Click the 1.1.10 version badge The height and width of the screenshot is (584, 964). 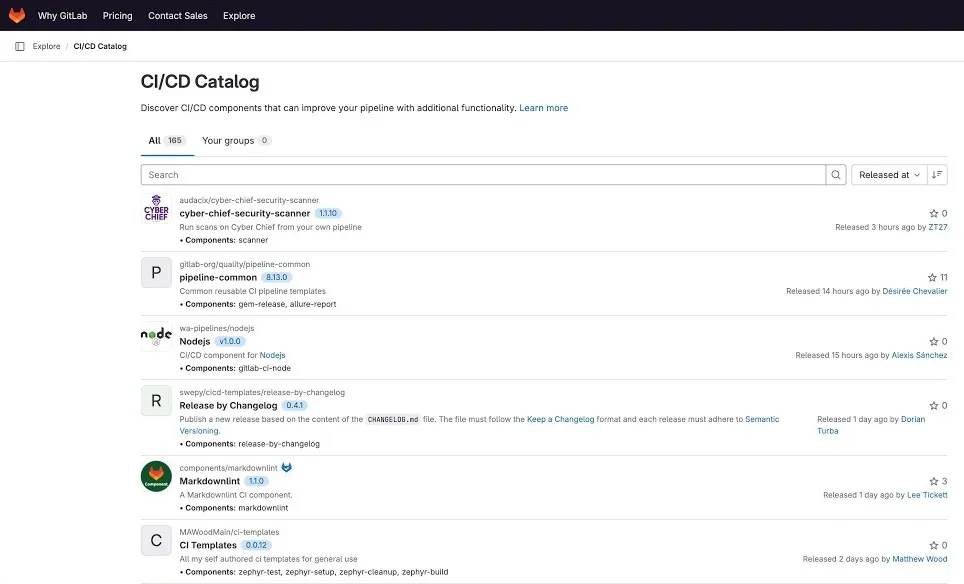pos(328,213)
